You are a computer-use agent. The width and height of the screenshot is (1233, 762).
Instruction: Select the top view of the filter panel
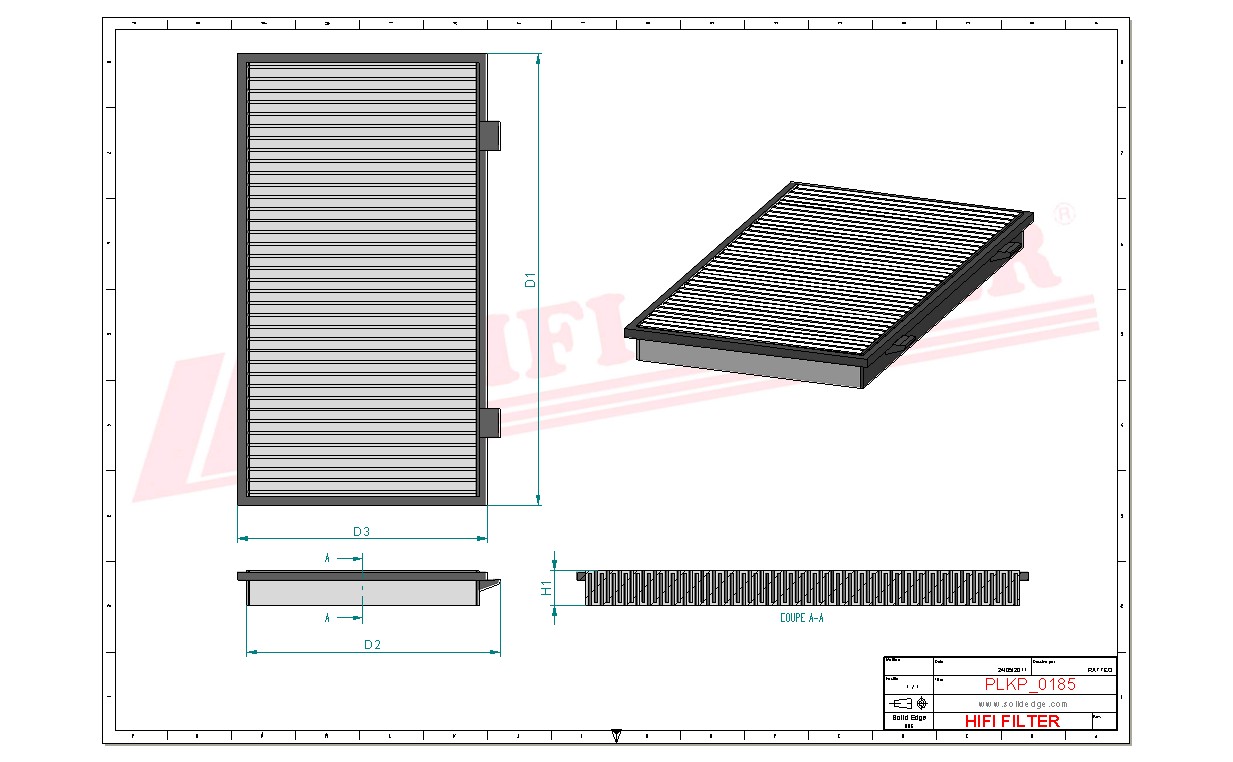[x=362, y=280]
